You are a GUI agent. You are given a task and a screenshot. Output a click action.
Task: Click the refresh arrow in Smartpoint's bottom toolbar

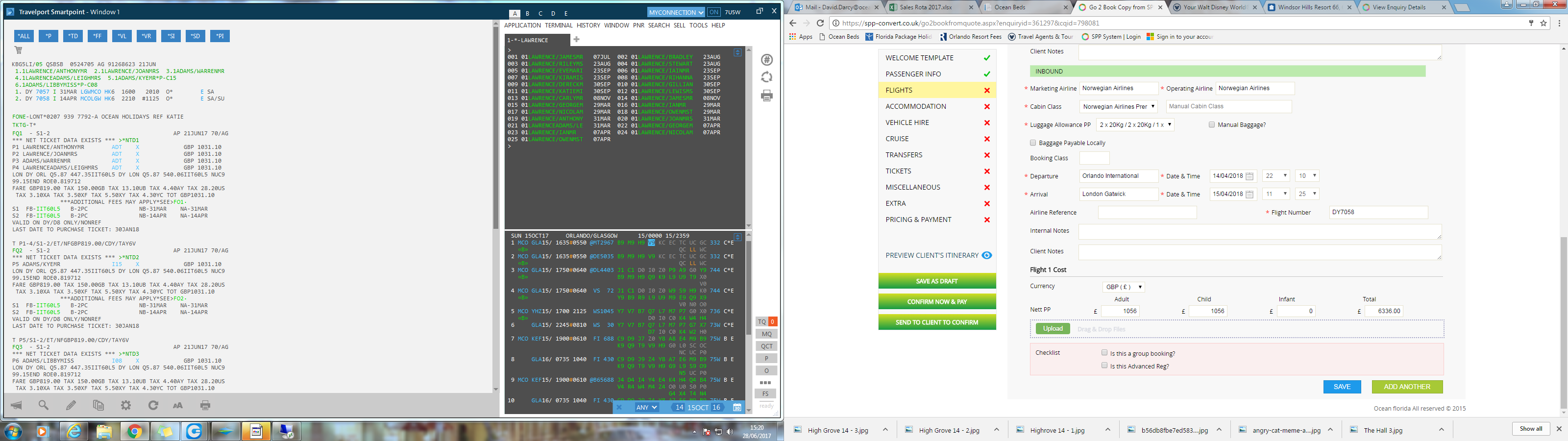pyautogui.click(x=153, y=405)
